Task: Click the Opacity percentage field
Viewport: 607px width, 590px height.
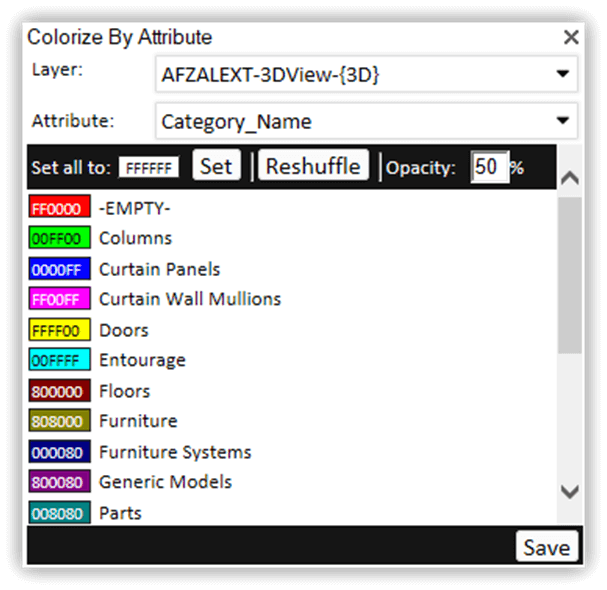Action: [489, 167]
